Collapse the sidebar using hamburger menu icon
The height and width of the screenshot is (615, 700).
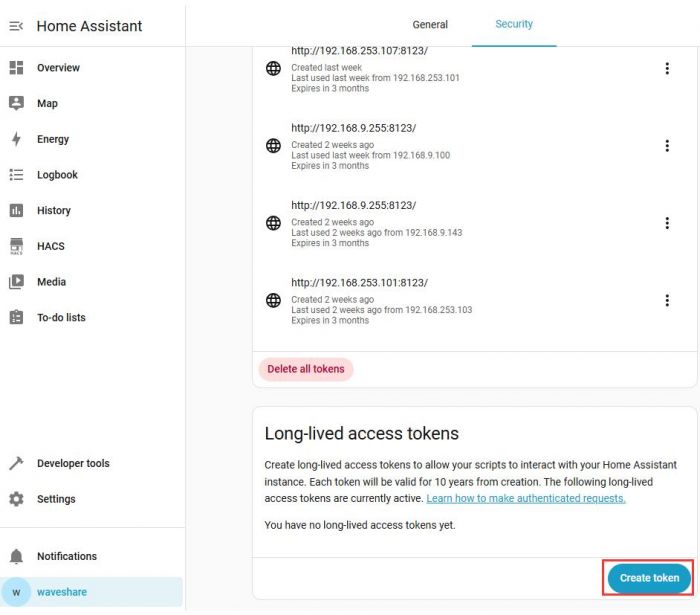16,26
